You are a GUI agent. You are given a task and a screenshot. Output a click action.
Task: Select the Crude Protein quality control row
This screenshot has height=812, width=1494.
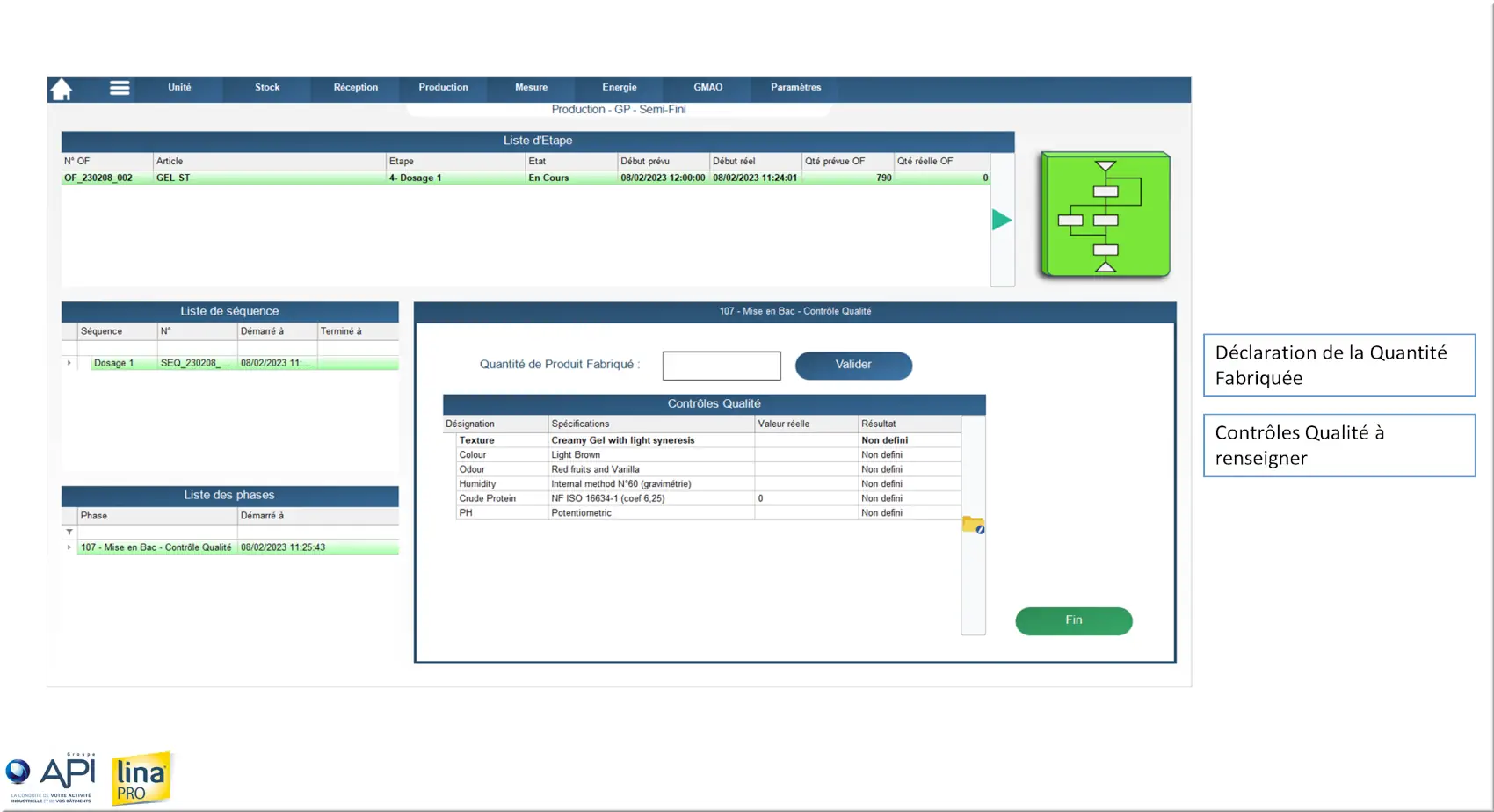pos(708,498)
